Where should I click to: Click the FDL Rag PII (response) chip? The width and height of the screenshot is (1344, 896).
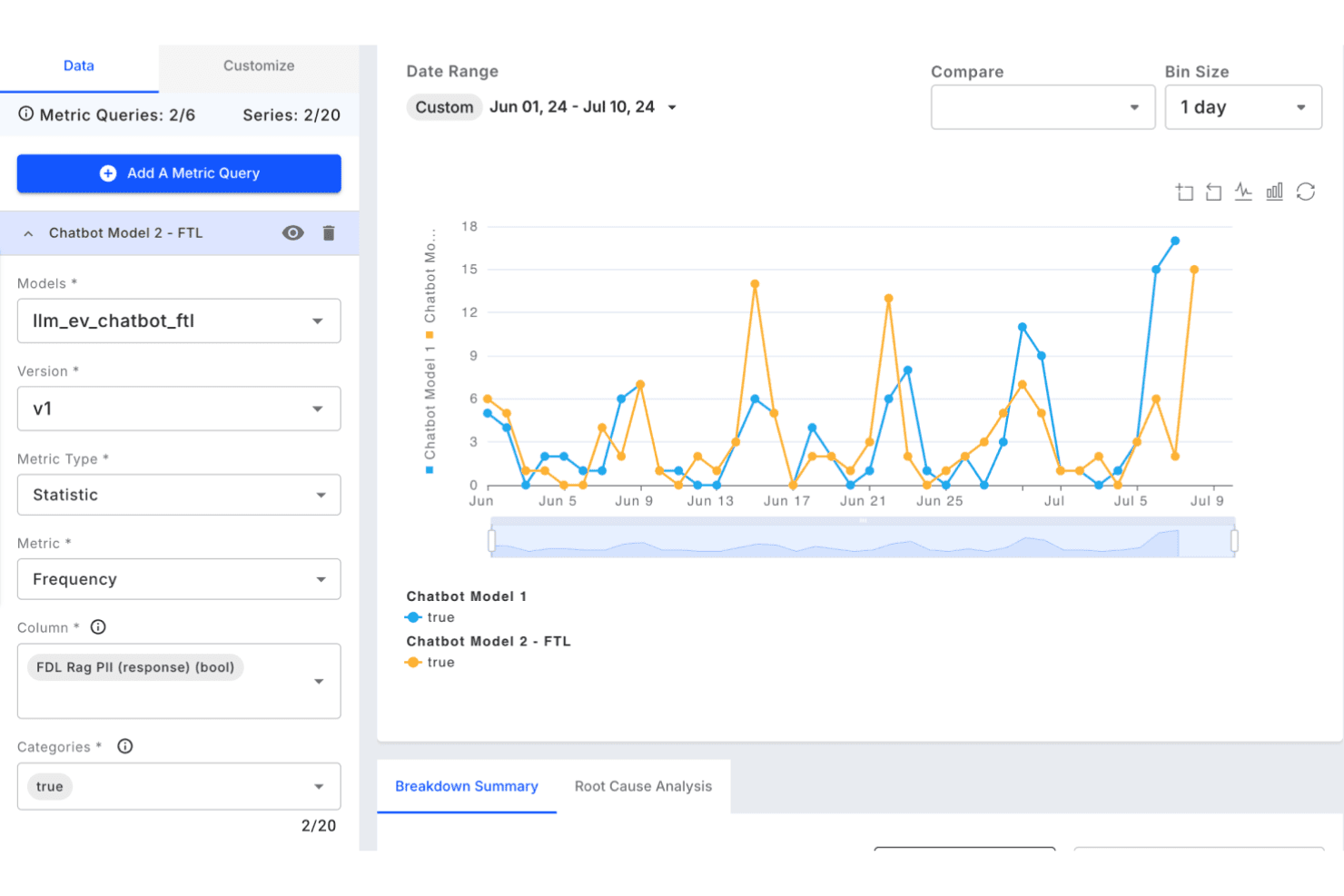(x=135, y=667)
